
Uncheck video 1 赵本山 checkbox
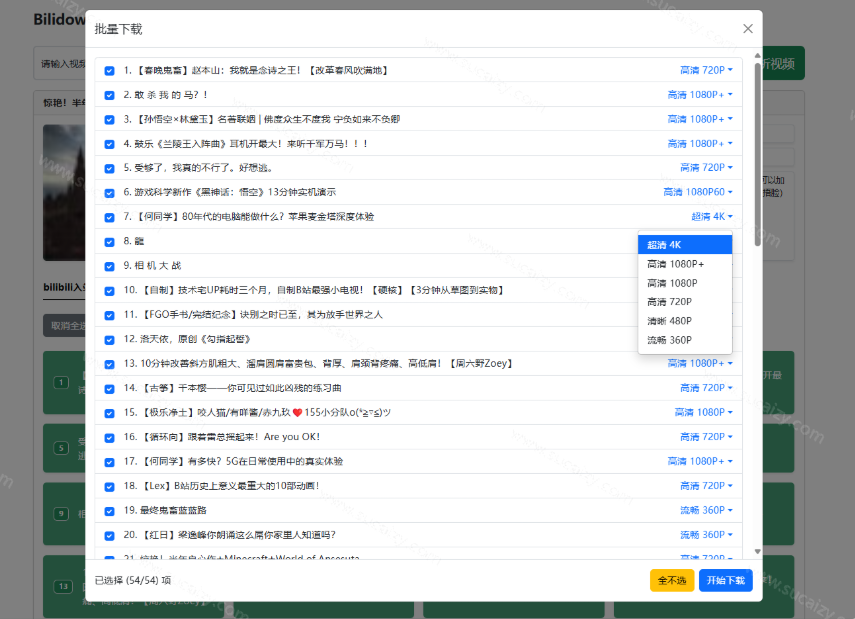pyautogui.click(x=110, y=71)
